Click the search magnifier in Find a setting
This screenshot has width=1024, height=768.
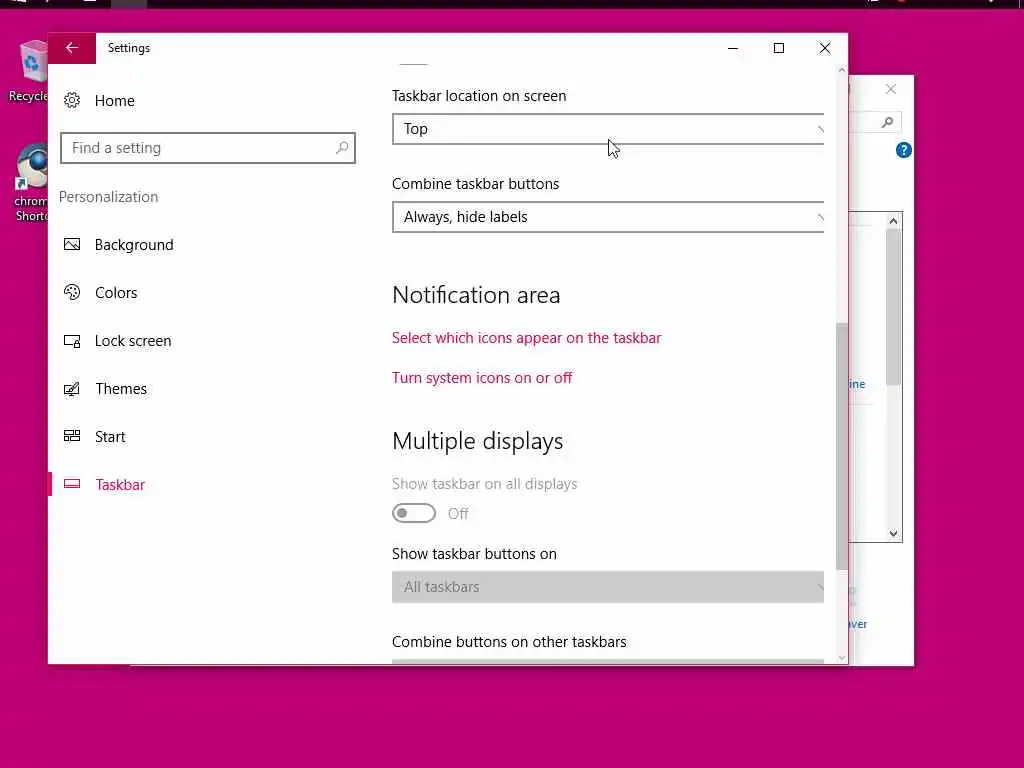342,148
